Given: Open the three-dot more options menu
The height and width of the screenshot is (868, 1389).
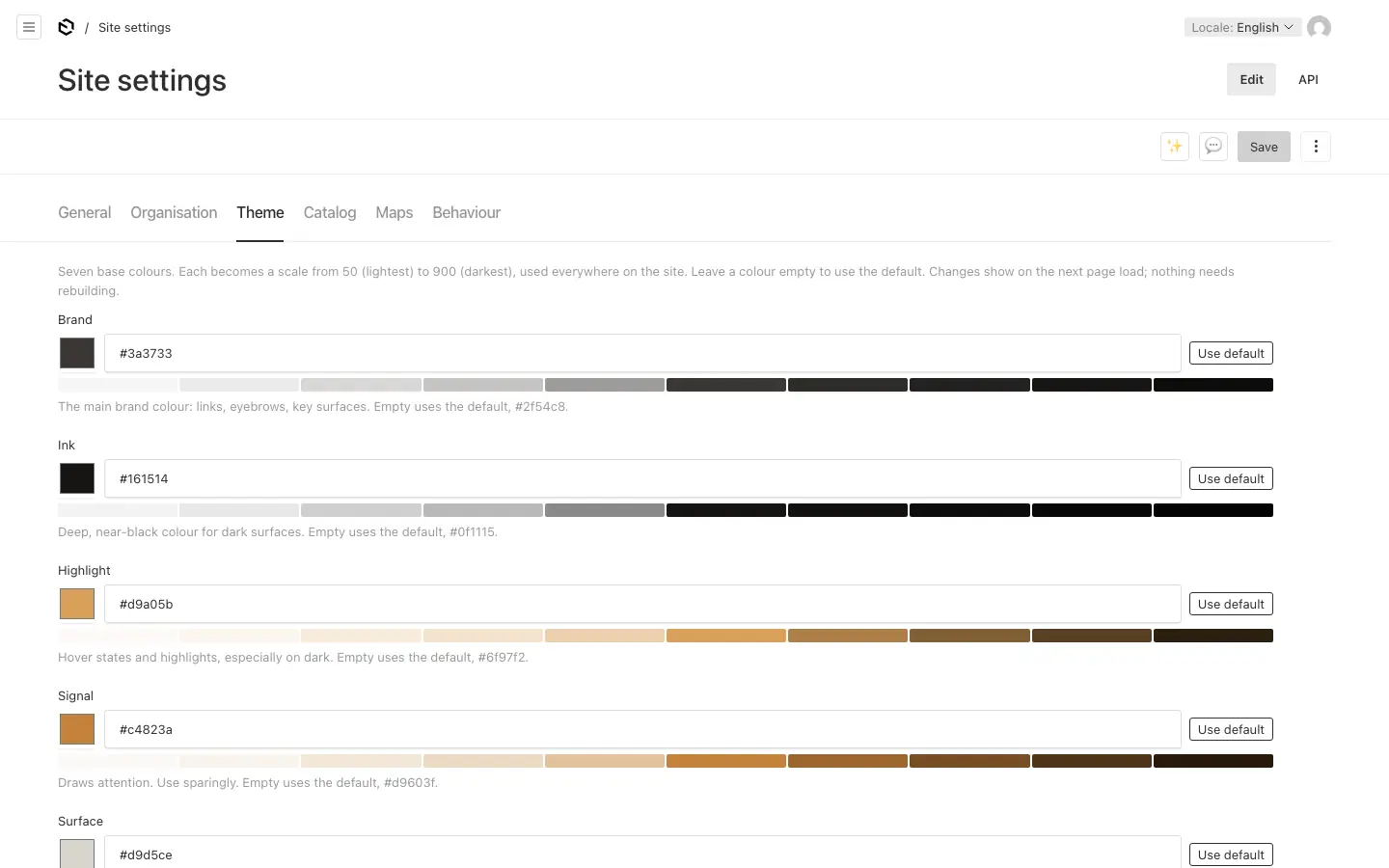Looking at the screenshot, I should [x=1316, y=147].
